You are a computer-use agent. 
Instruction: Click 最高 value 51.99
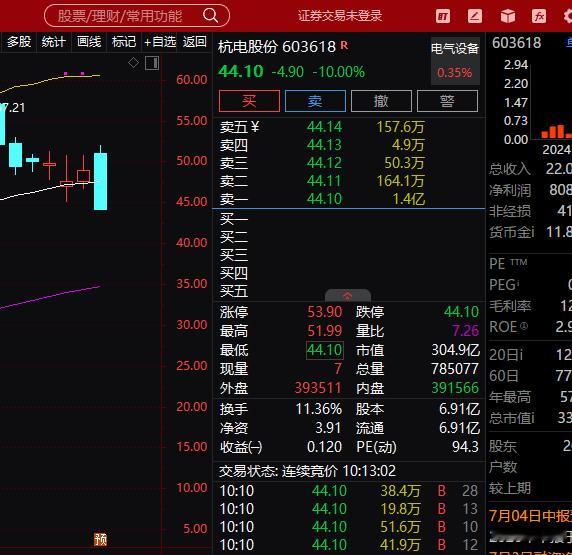(325, 331)
